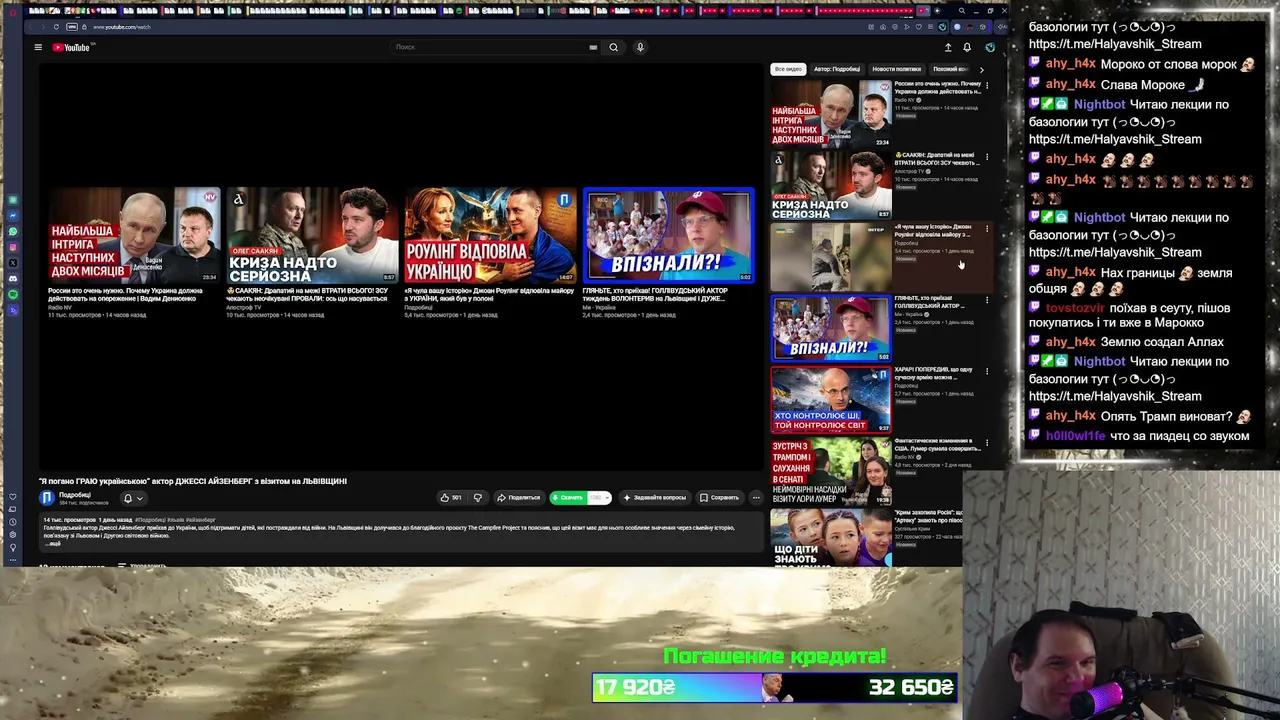Dislike the video with thumbs down

click(477, 497)
